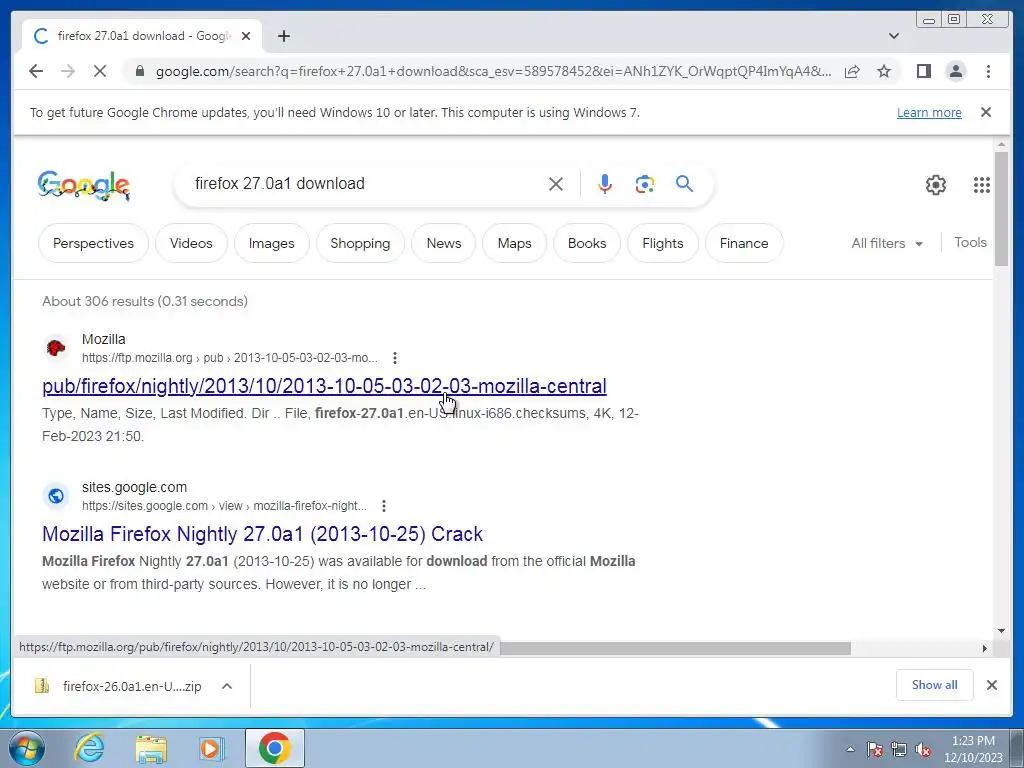Open Google quick settings gear
This screenshot has width=1024, height=768.
pos(936,185)
